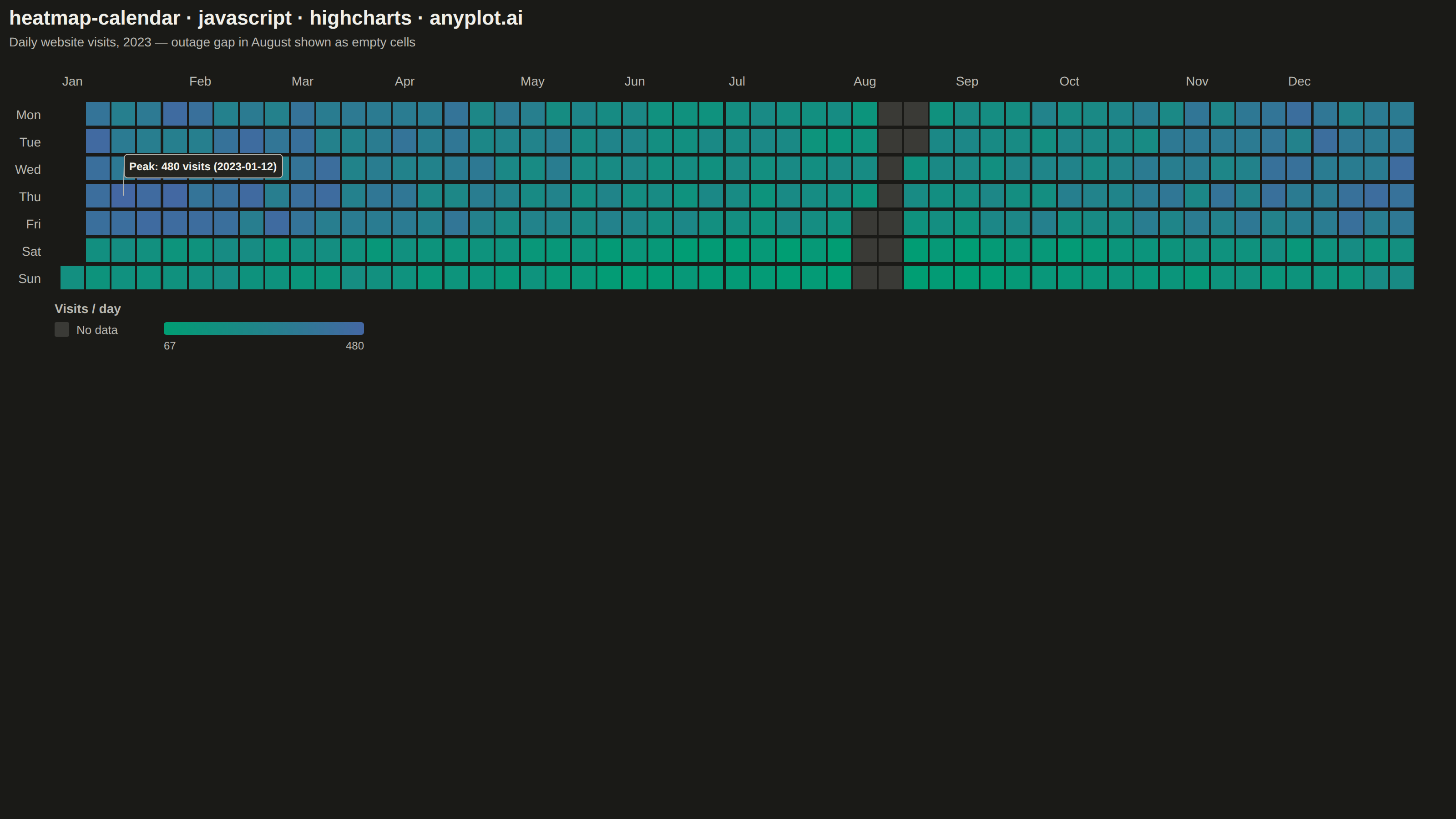Select the first gray outage cell in Sunday row
Screen dimensions: 1456x819
864,278
